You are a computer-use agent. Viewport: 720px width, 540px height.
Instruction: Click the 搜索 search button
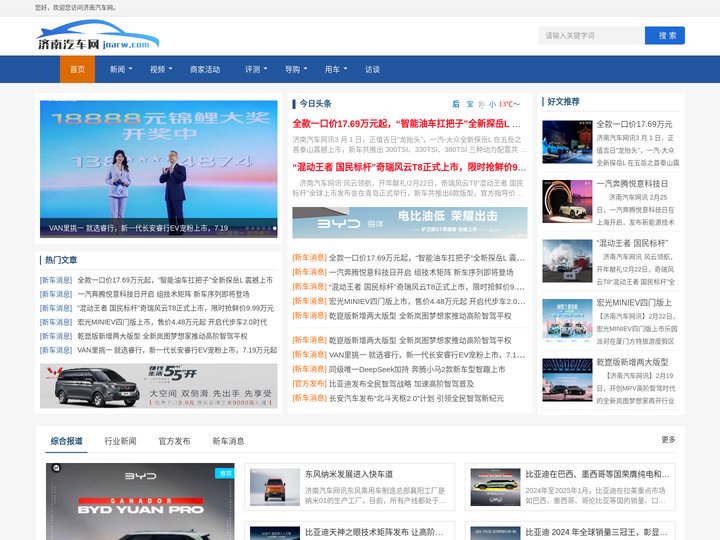664,35
